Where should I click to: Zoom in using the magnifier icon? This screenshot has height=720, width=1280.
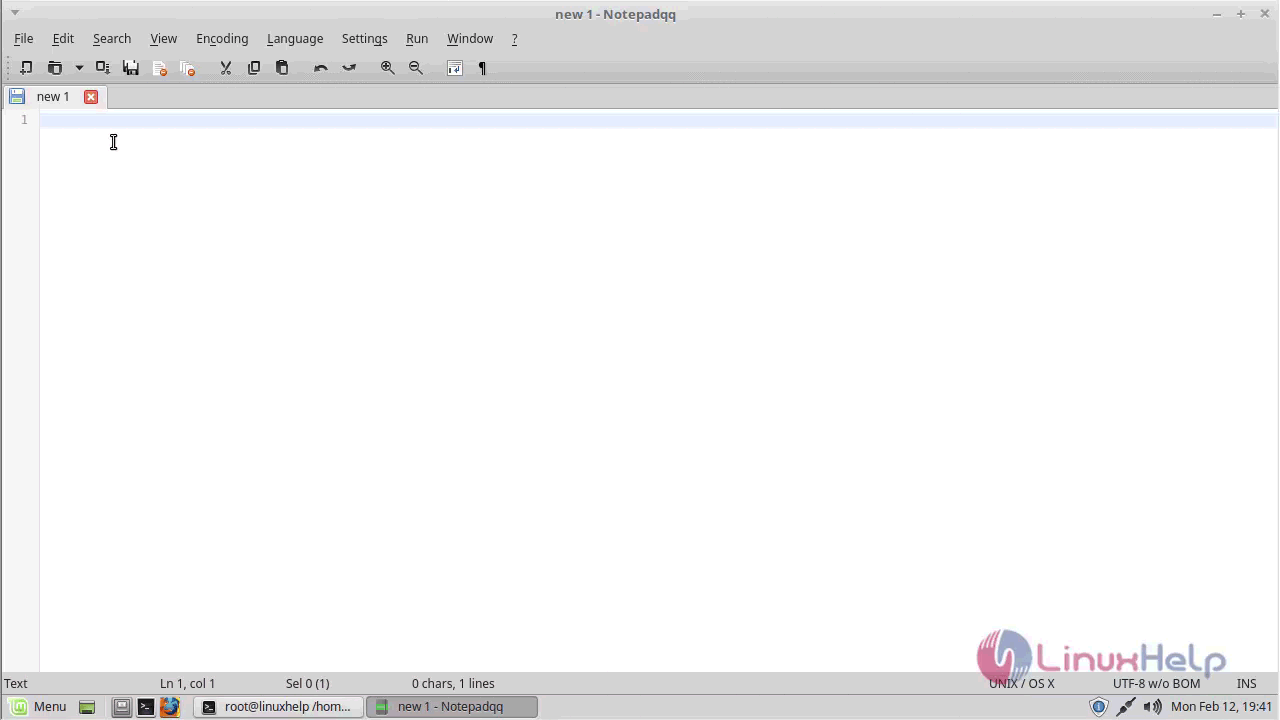(x=387, y=68)
